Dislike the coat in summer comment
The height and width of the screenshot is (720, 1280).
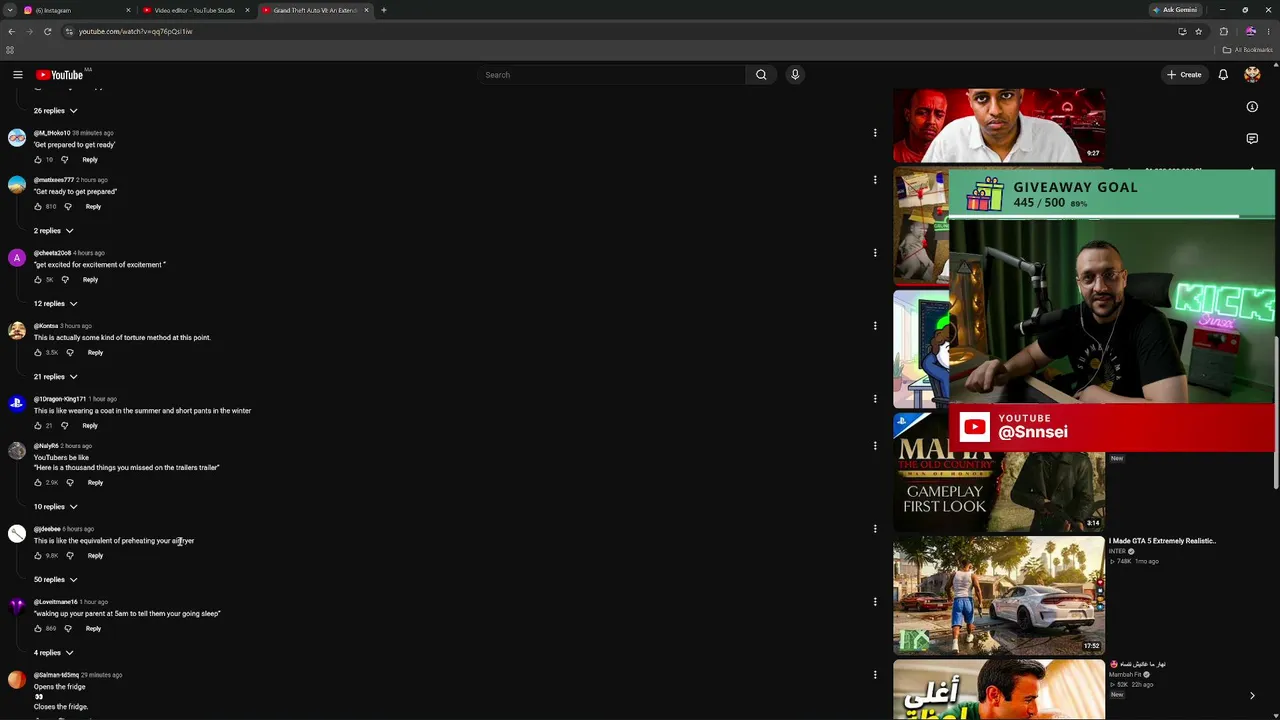click(65, 426)
